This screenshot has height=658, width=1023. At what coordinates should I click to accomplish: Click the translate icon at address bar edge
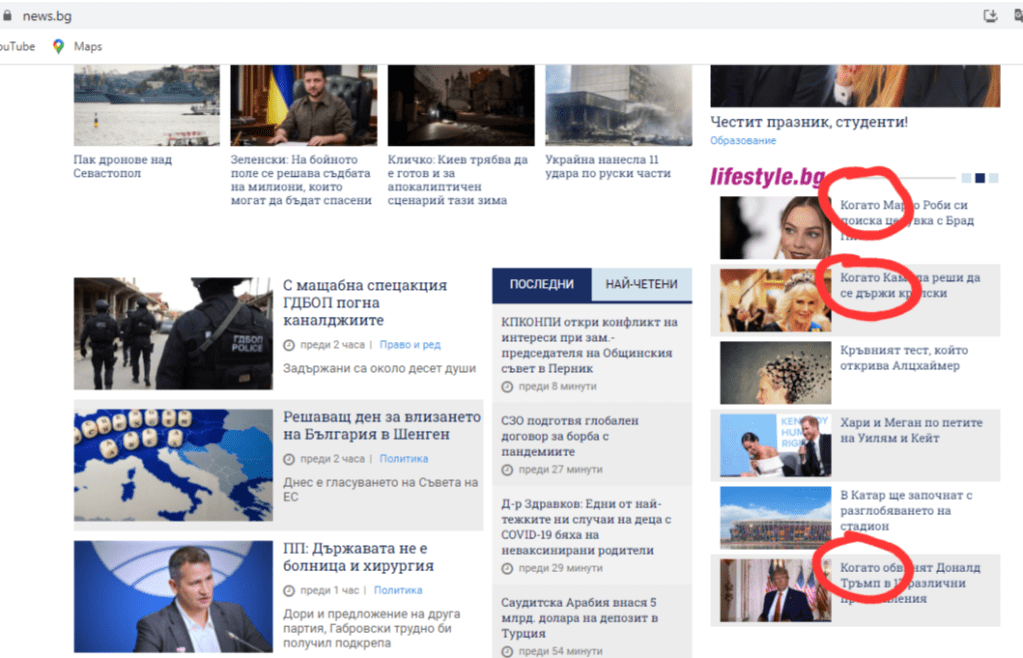(1018, 16)
